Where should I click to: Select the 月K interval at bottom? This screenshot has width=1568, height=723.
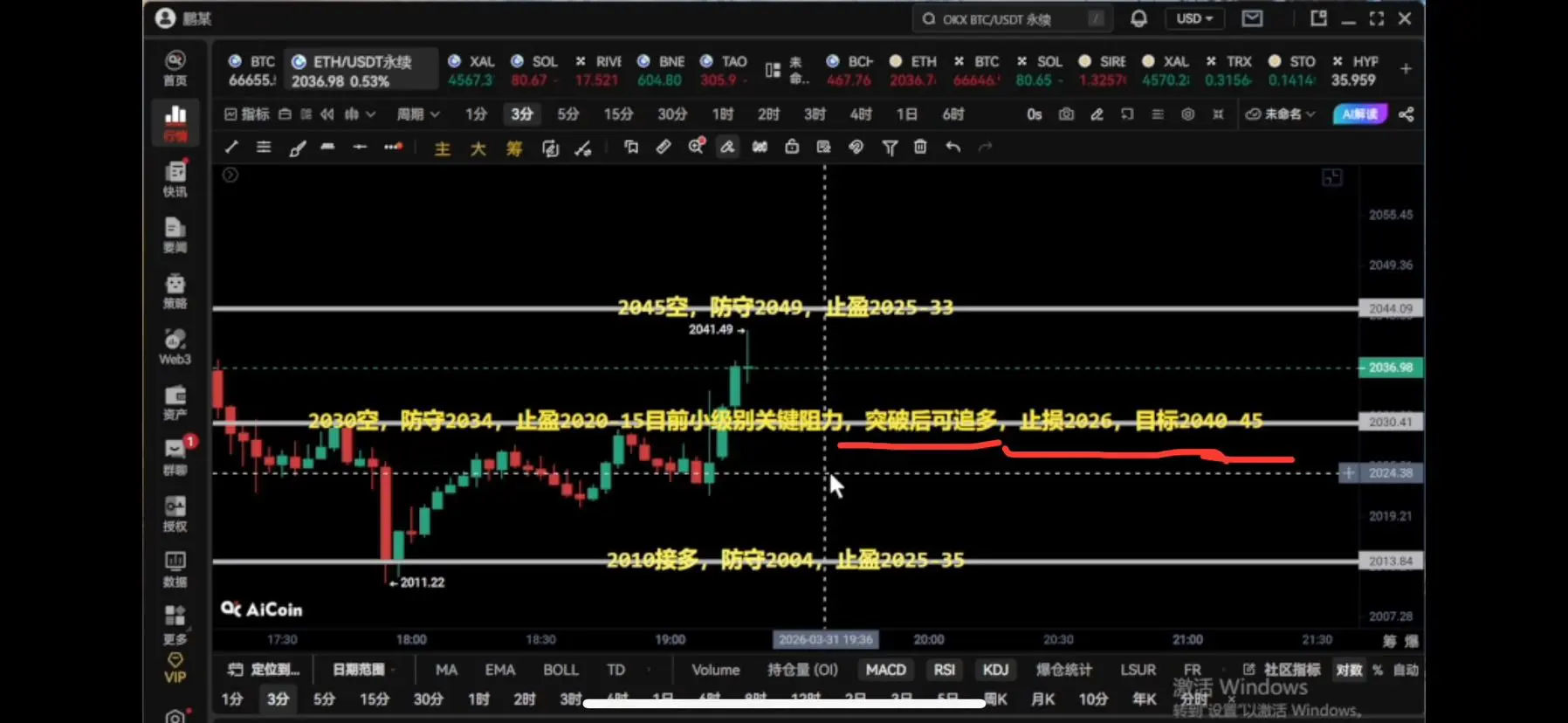tap(1042, 699)
